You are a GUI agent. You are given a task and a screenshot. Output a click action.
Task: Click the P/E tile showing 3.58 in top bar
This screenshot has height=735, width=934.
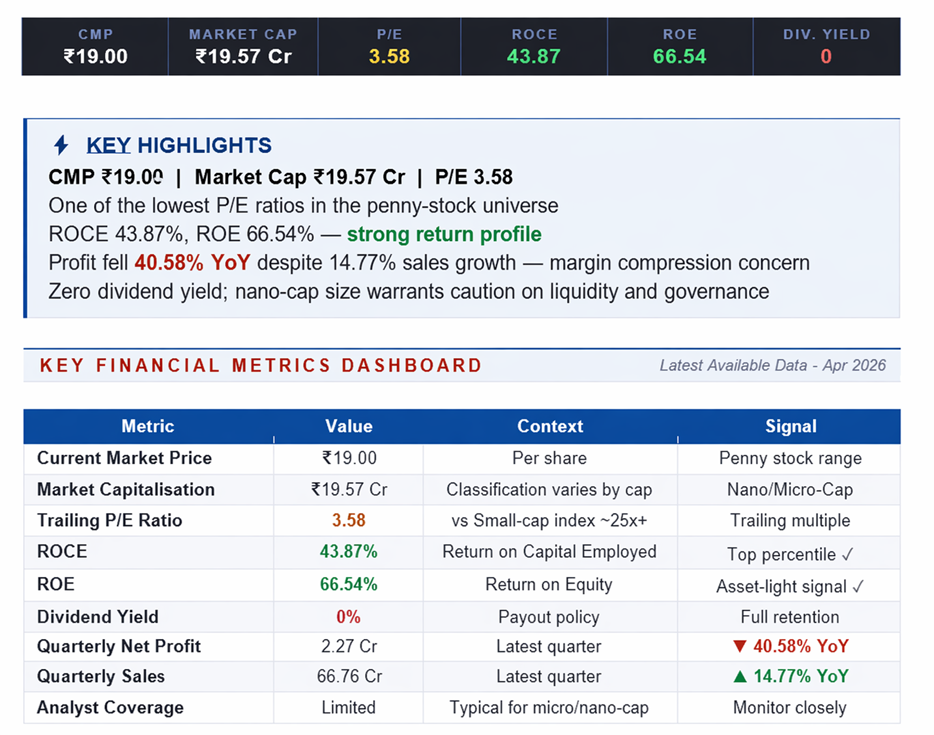[389, 47]
